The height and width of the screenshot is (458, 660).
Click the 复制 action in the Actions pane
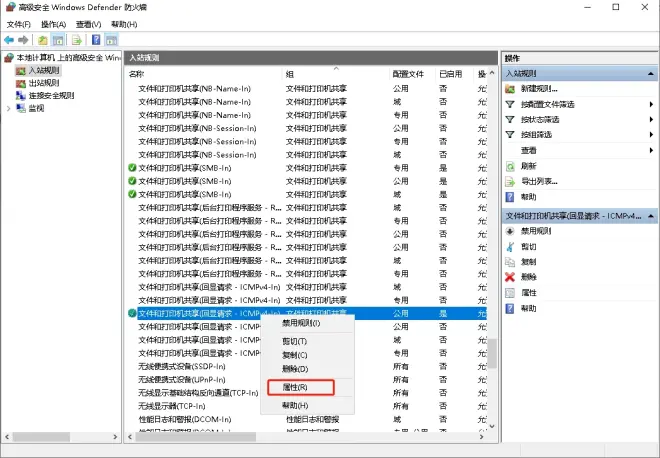528,262
